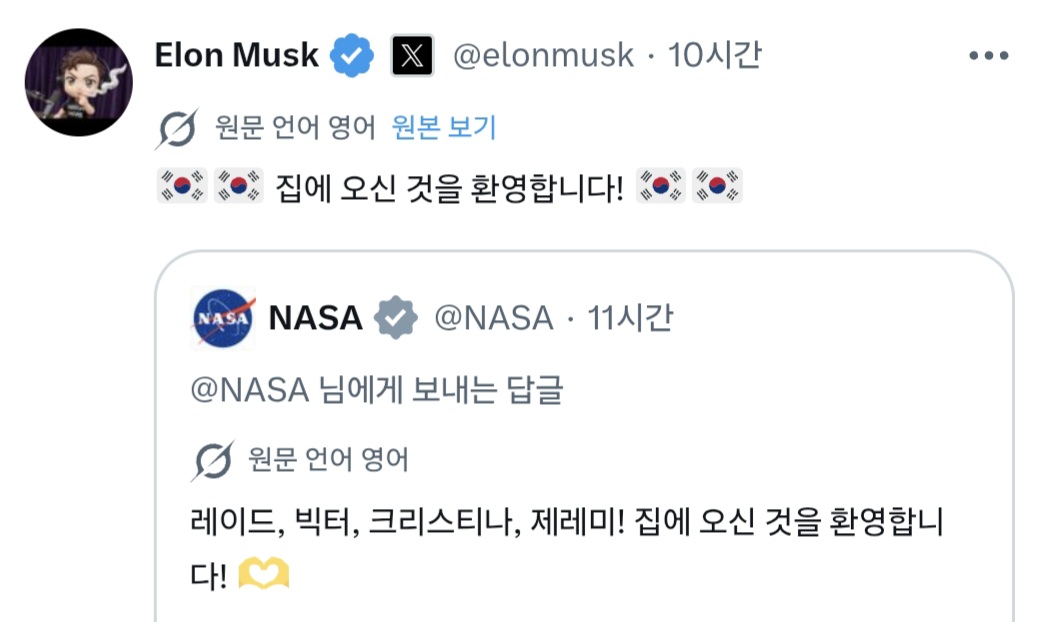This screenshot has width=1060, height=622.
Task: Click the translation icon inside the quoted NASA post
Action: (211, 461)
